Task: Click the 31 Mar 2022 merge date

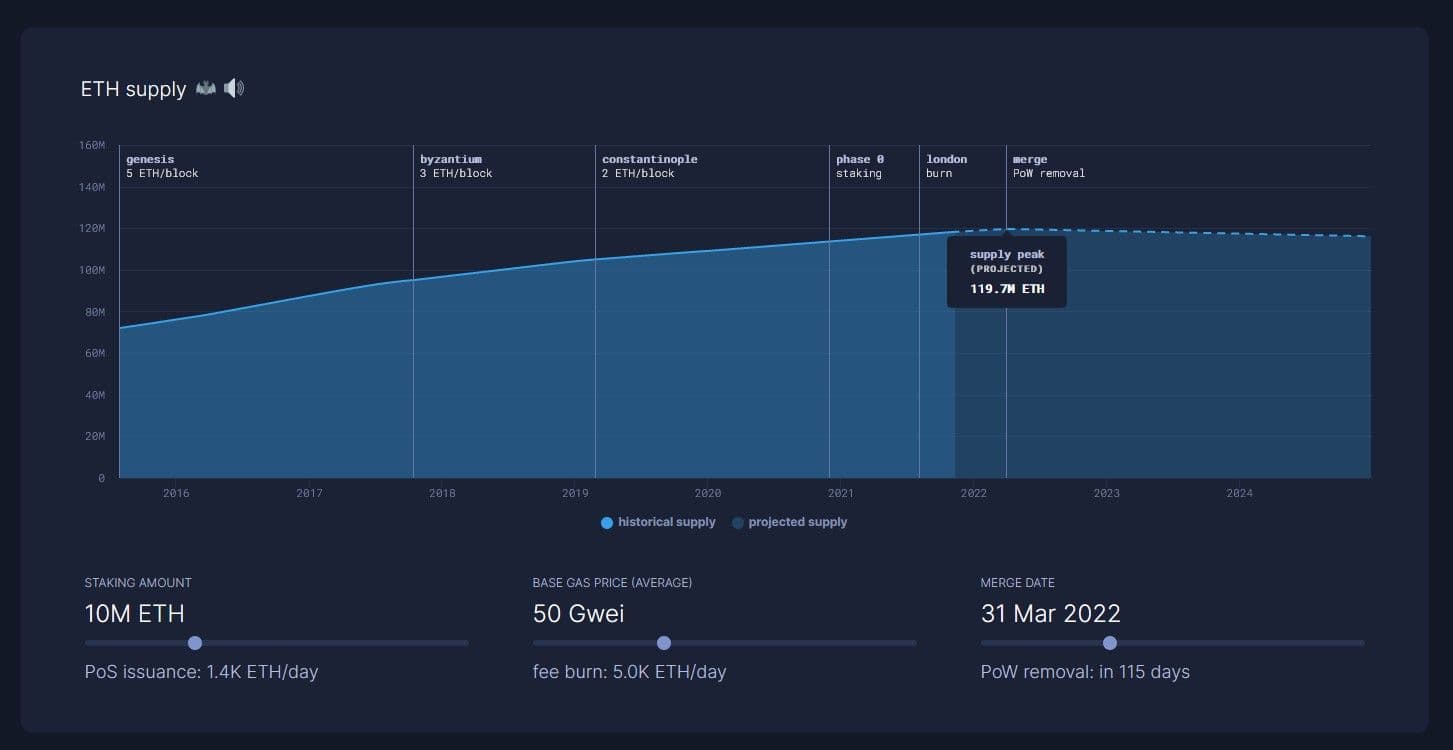Action: click(x=1050, y=613)
